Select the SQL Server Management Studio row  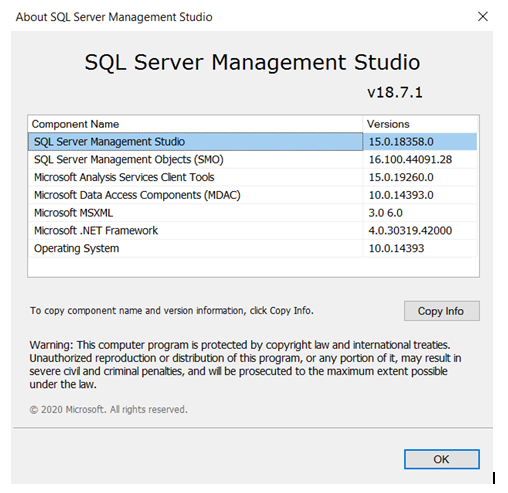click(253, 142)
